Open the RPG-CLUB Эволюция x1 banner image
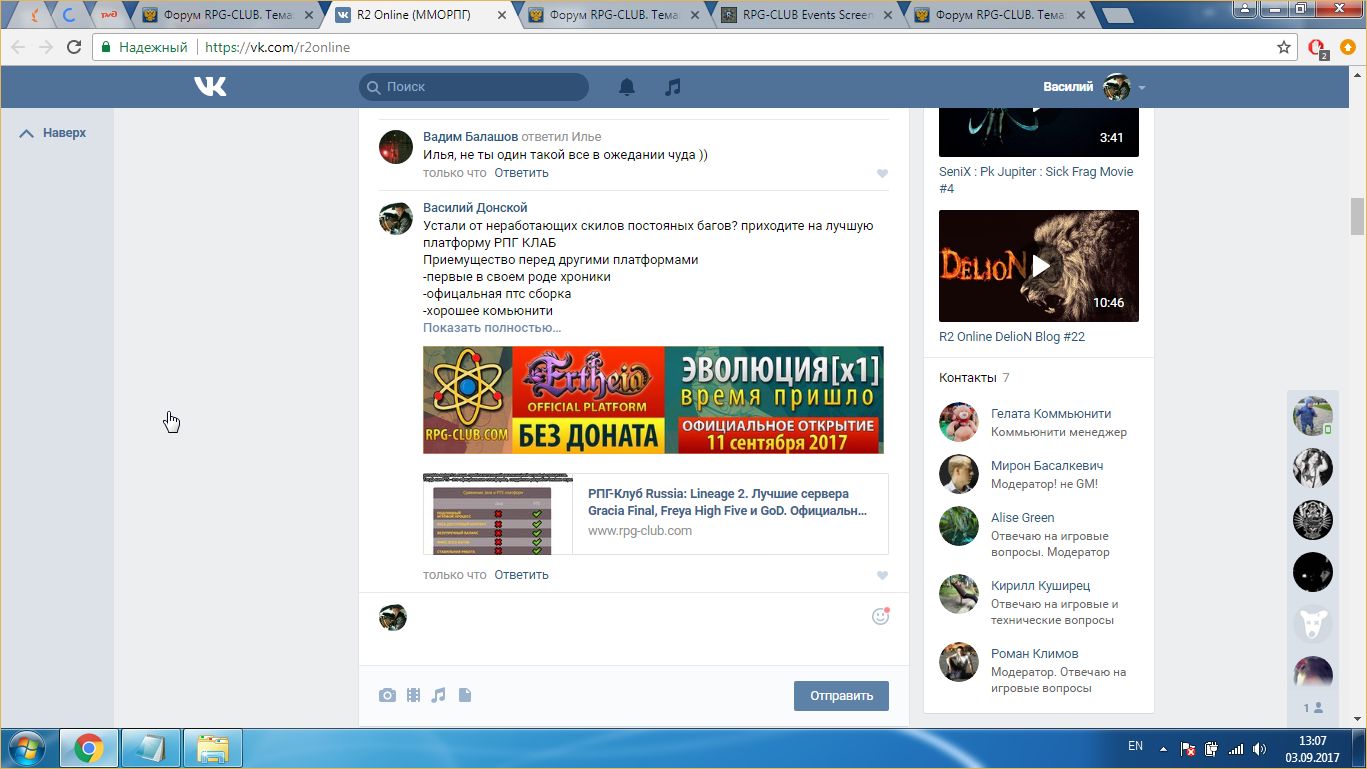Image resolution: width=1367 pixels, height=769 pixels. [653, 400]
